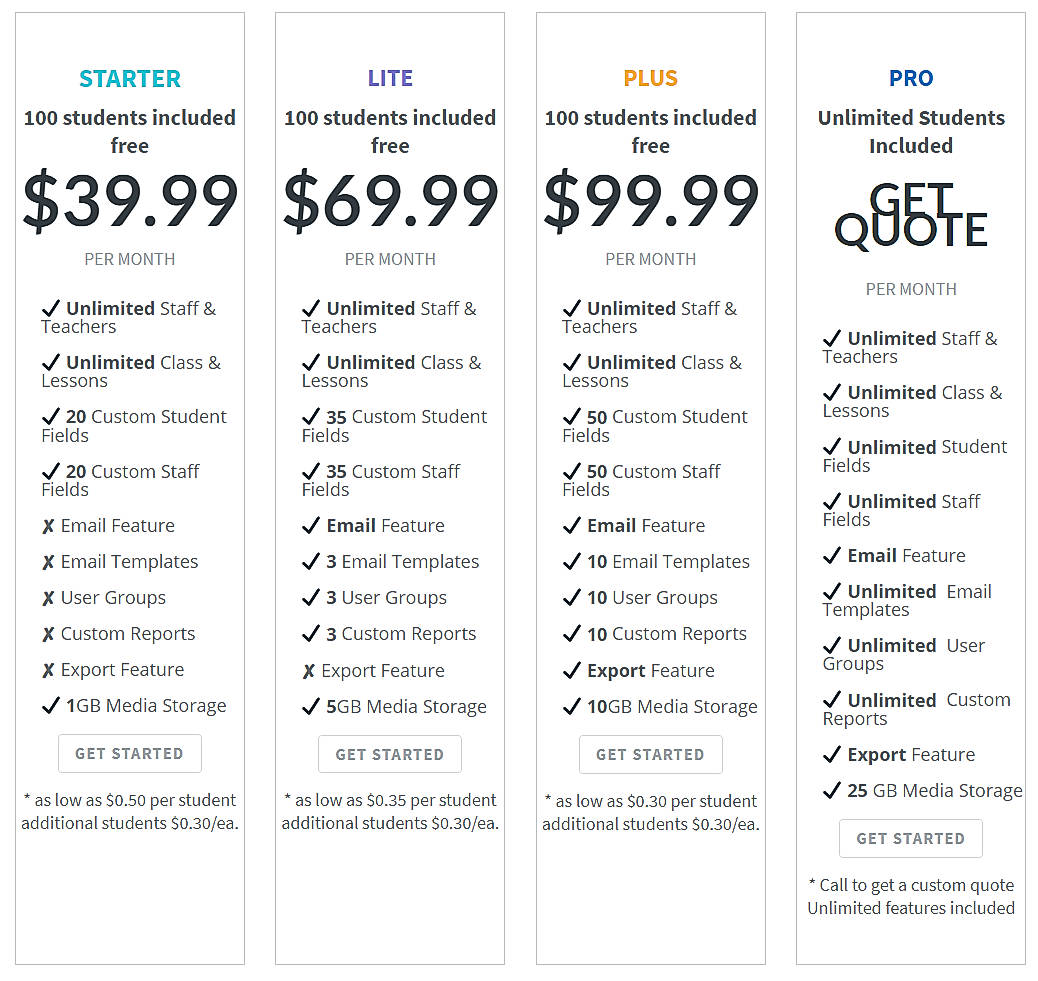Click the checkmark for Lite's Email Feature

(x=311, y=525)
